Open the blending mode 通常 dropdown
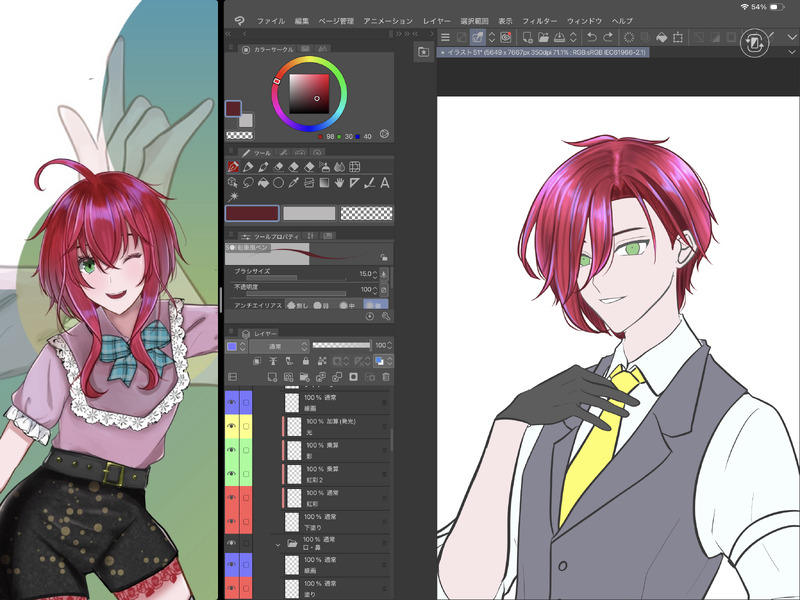This screenshot has height=600, width=800. click(279, 346)
